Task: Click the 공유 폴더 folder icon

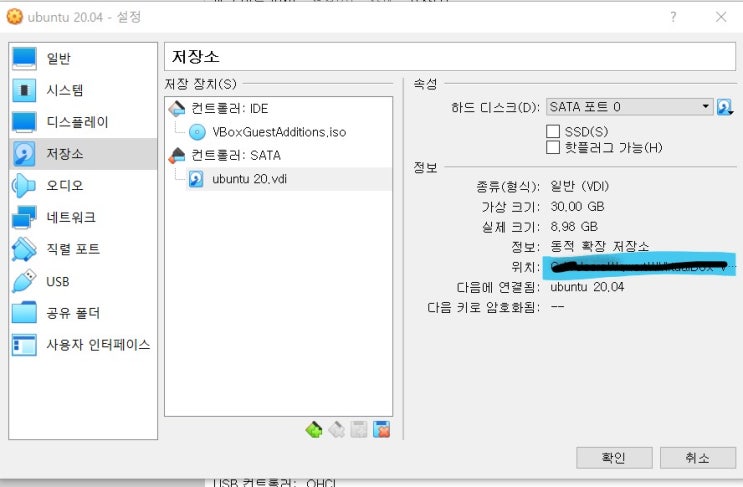Action: pyautogui.click(x=24, y=313)
